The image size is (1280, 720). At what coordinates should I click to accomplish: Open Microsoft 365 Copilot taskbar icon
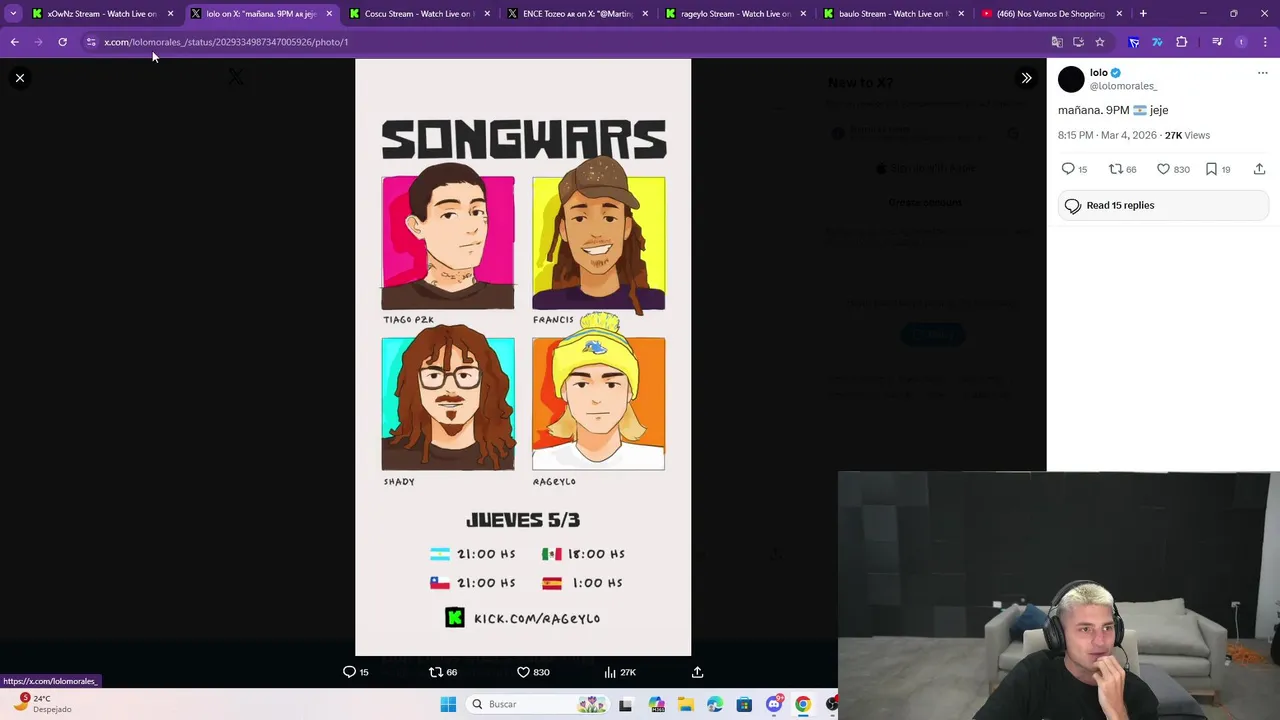657,704
